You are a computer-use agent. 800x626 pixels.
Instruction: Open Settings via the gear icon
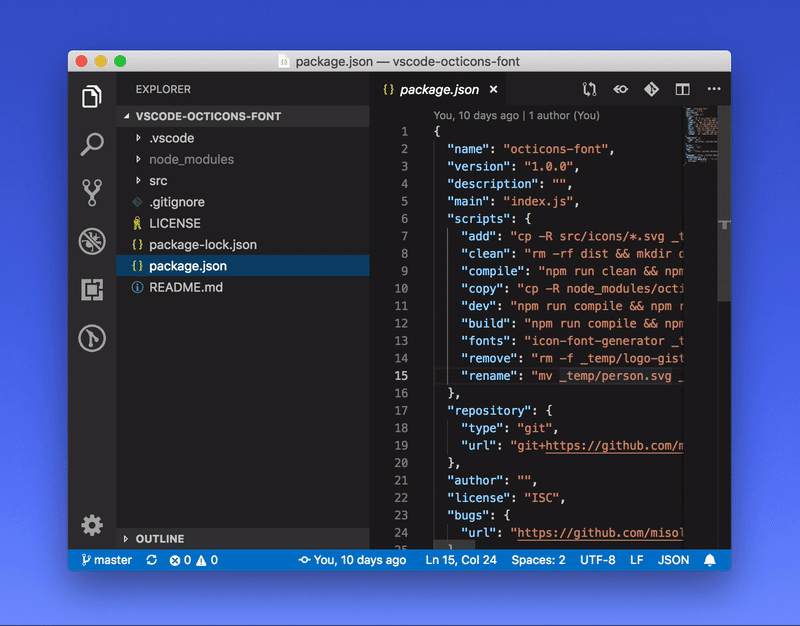[91, 524]
